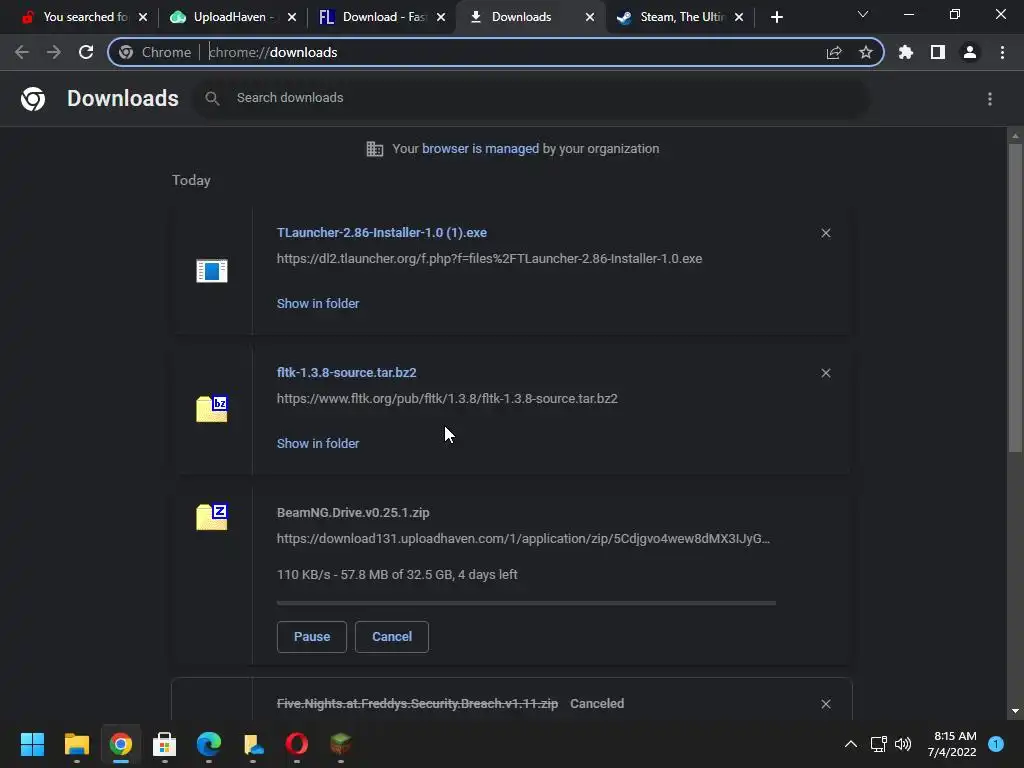The image size is (1024, 768).
Task: Show hidden system tray icons
Action: click(851, 744)
